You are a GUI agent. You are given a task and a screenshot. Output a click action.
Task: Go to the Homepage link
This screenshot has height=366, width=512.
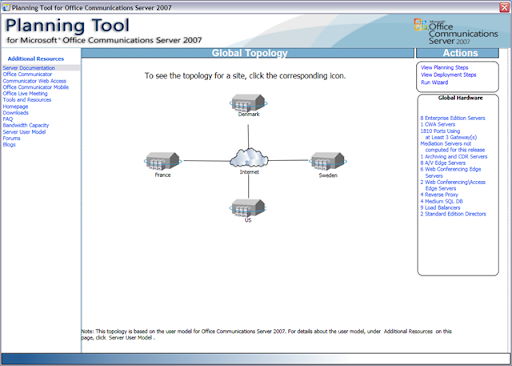coord(15,107)
